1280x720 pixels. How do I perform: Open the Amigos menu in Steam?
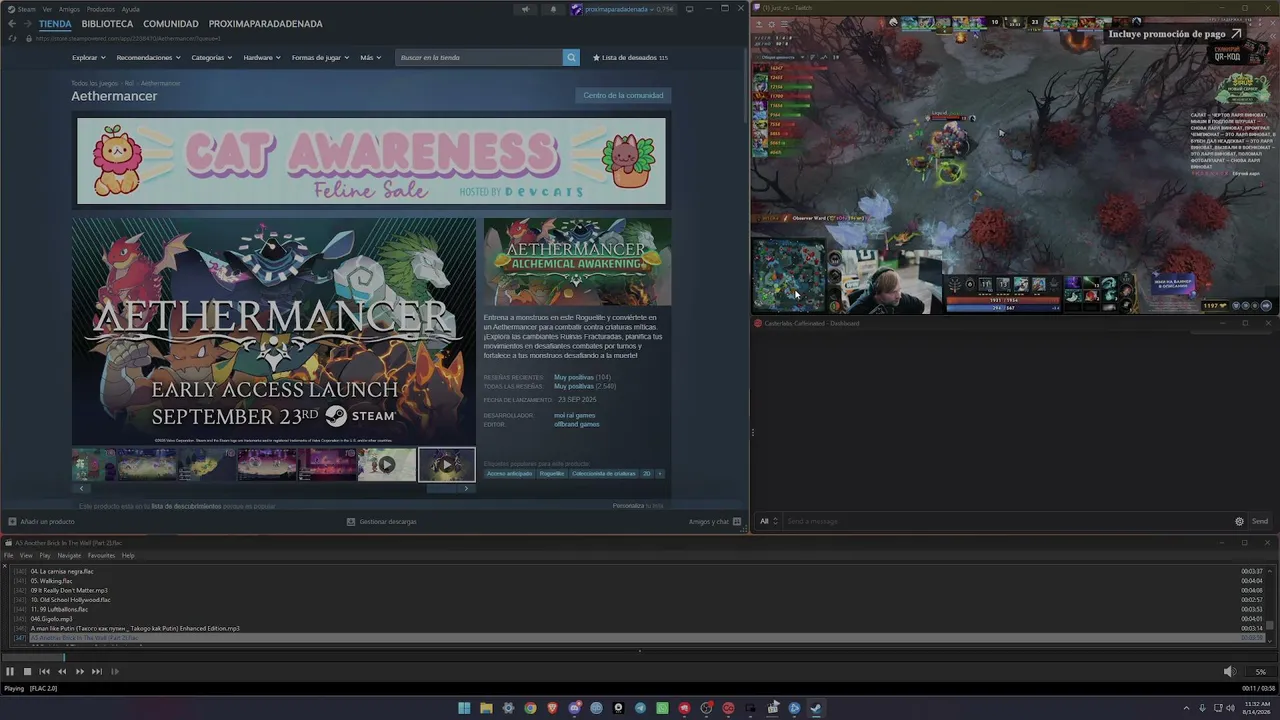69,9
